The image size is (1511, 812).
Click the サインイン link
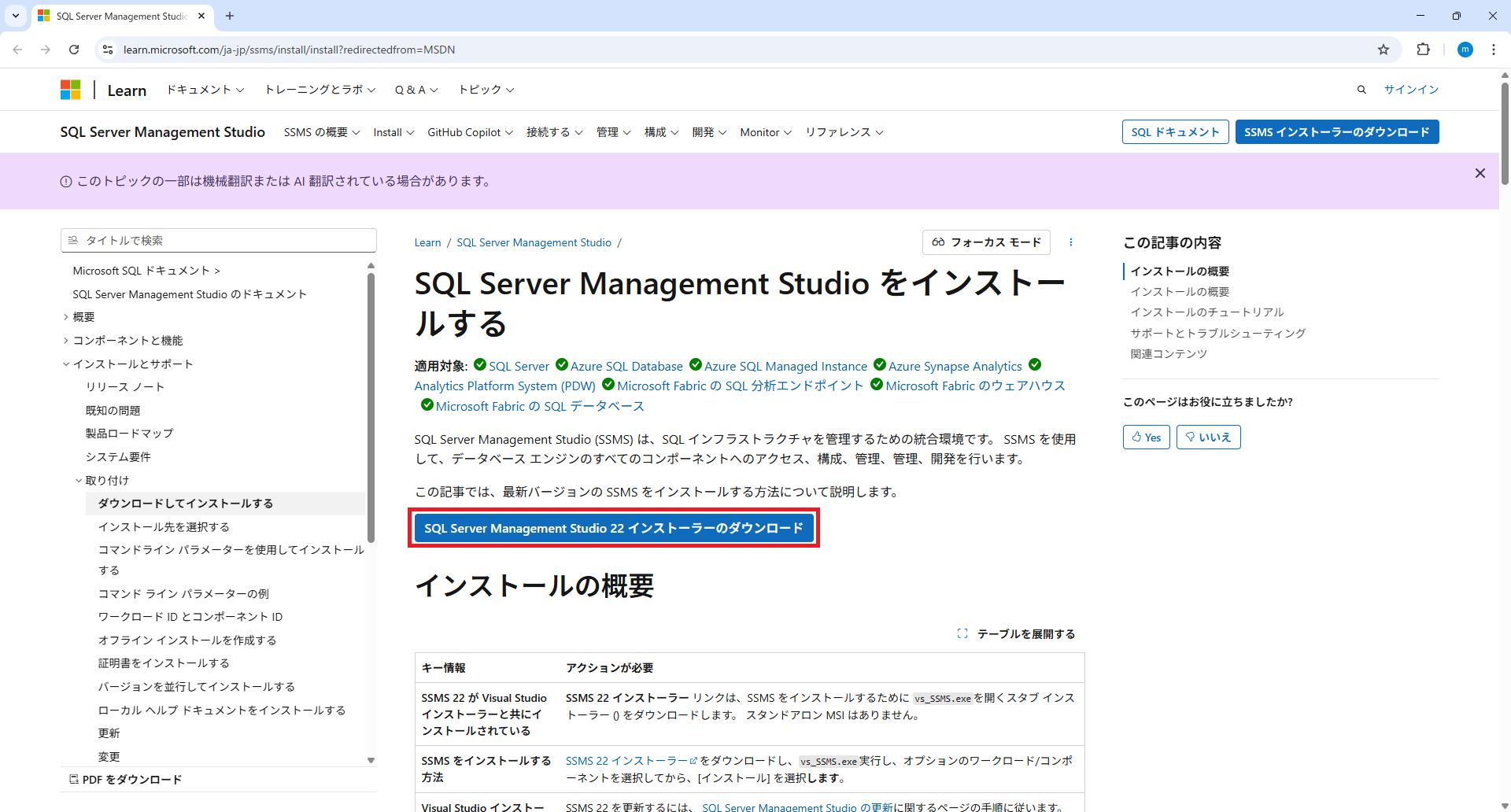(1411, 90)
